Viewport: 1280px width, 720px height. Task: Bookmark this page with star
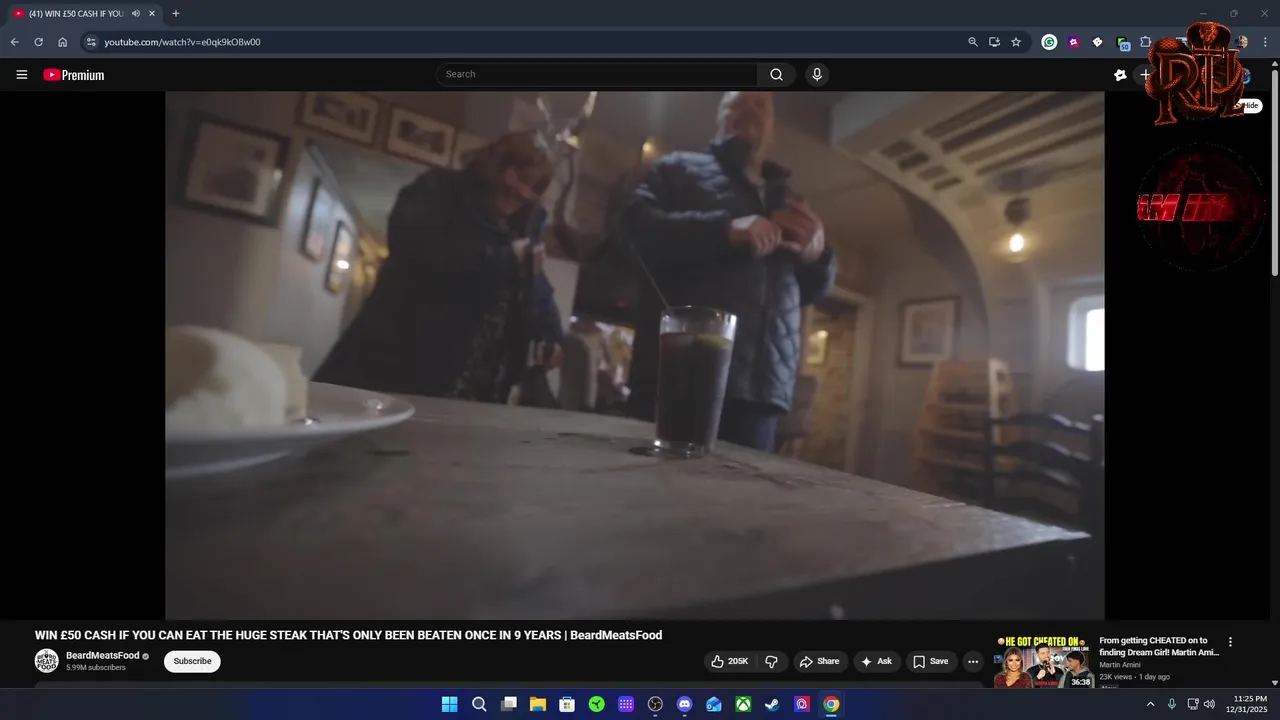point(1016,42)
